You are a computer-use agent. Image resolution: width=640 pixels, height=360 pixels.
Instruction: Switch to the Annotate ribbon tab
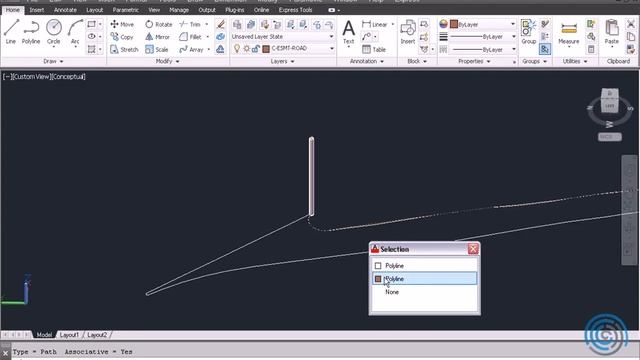pos(65,10)
